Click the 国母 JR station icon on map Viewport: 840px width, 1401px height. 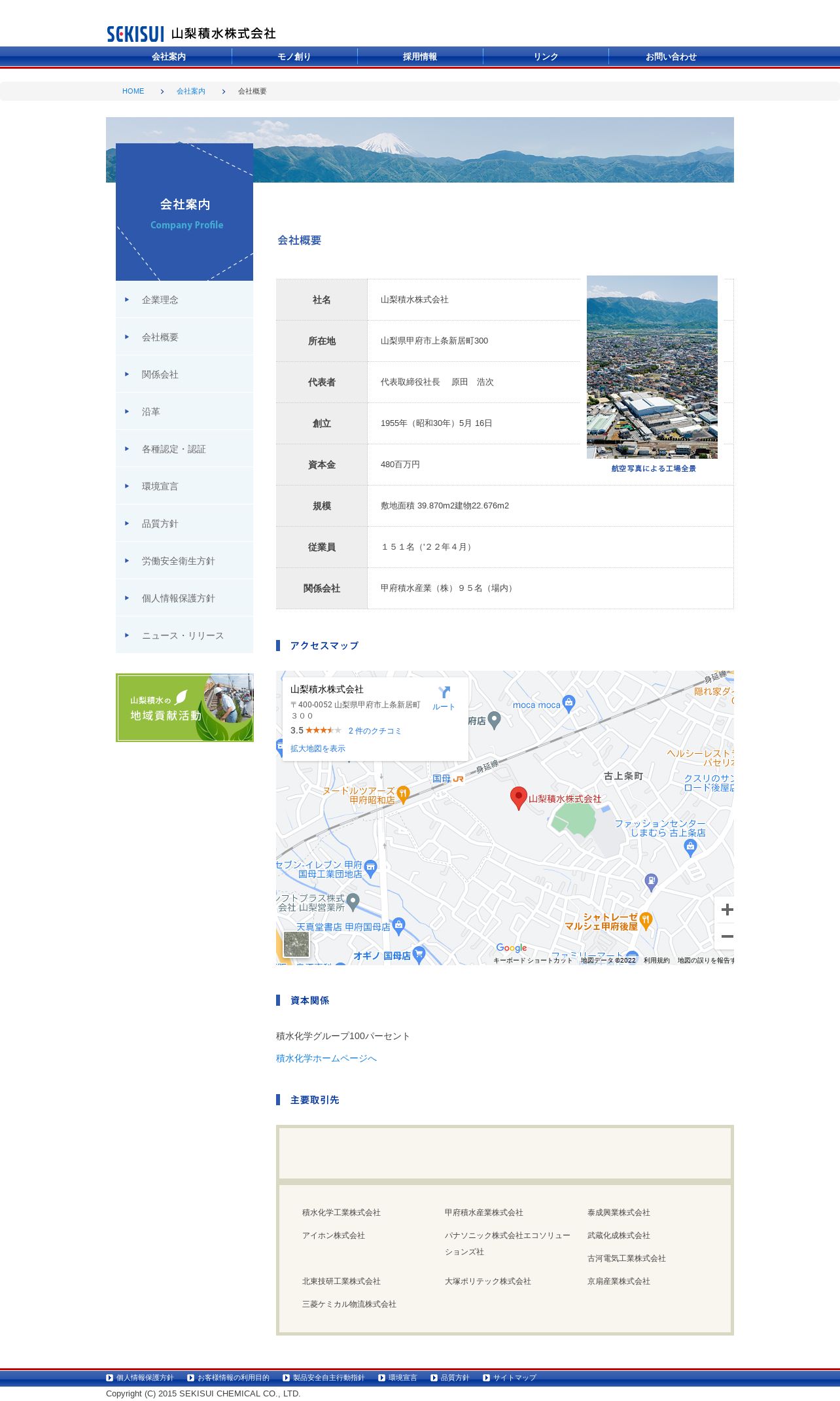(x=458, y=779)
